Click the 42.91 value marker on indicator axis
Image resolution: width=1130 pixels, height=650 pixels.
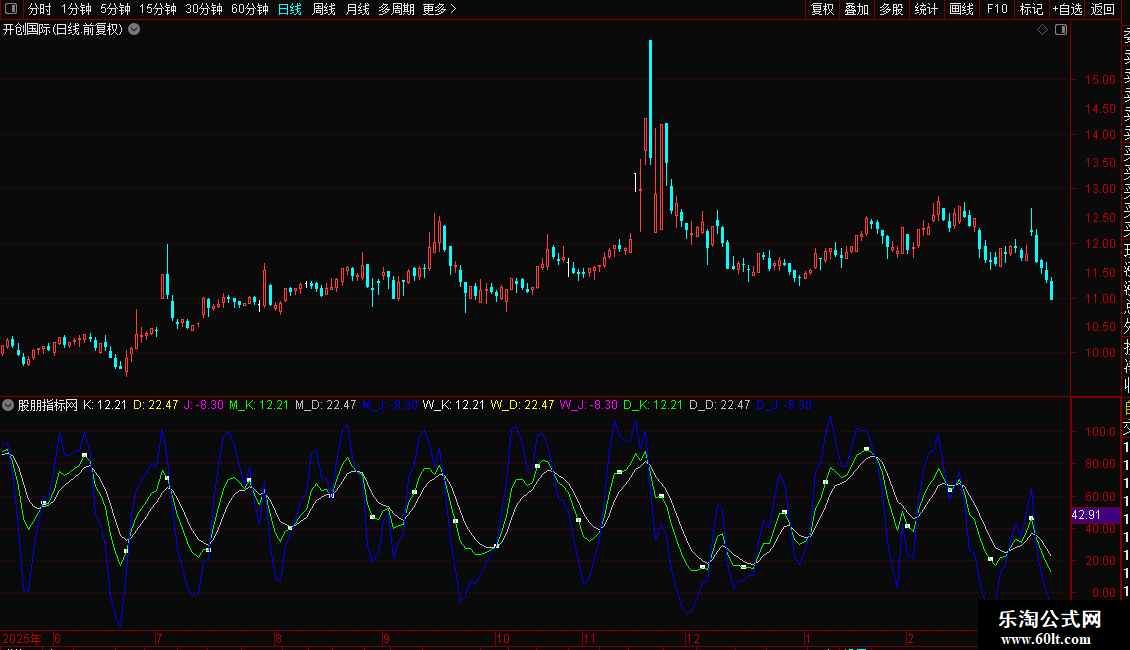tap(1095, 515)
